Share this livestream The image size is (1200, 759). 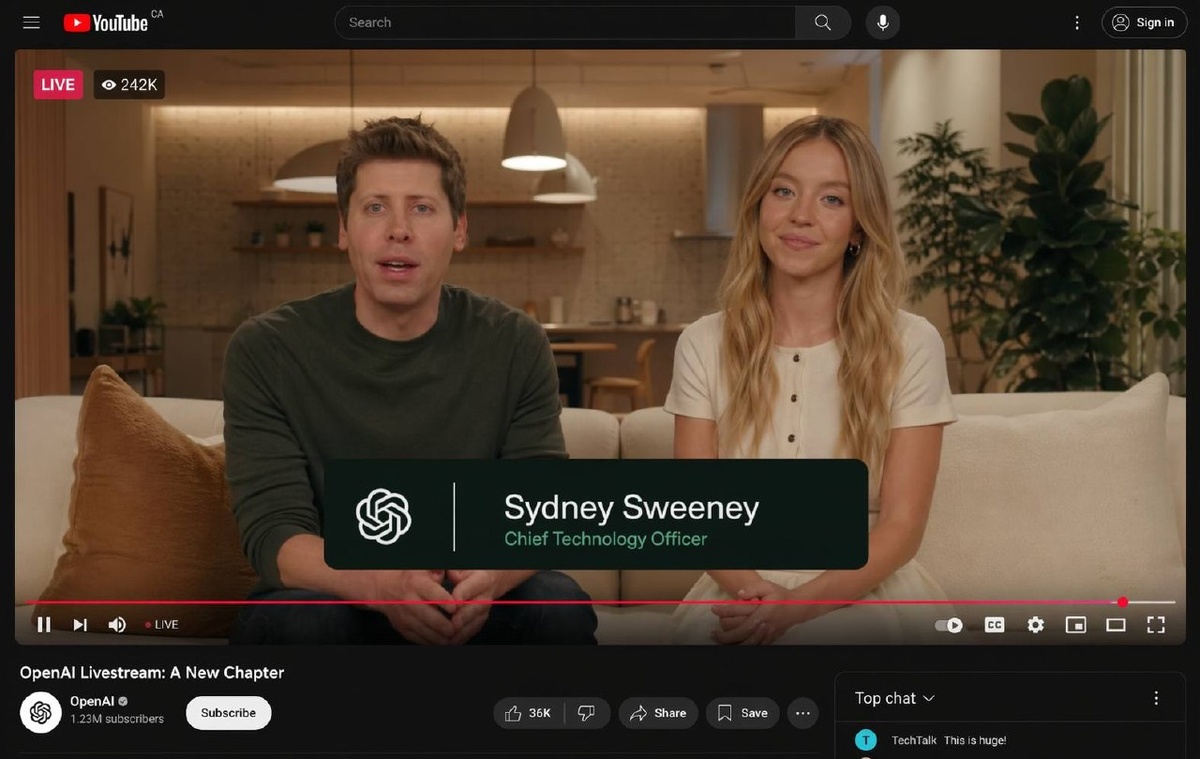[x=658, y=713]
